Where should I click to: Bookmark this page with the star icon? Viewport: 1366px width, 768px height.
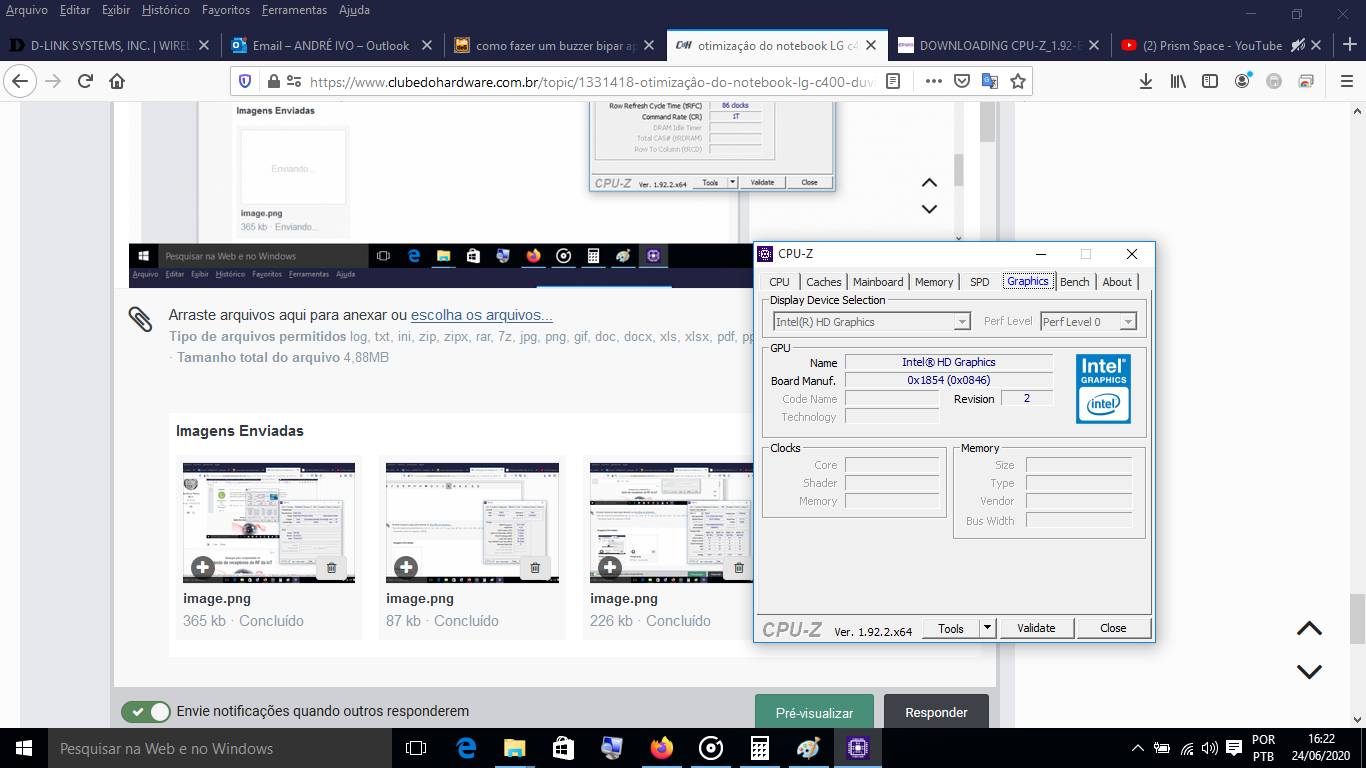click(1018, 81)
